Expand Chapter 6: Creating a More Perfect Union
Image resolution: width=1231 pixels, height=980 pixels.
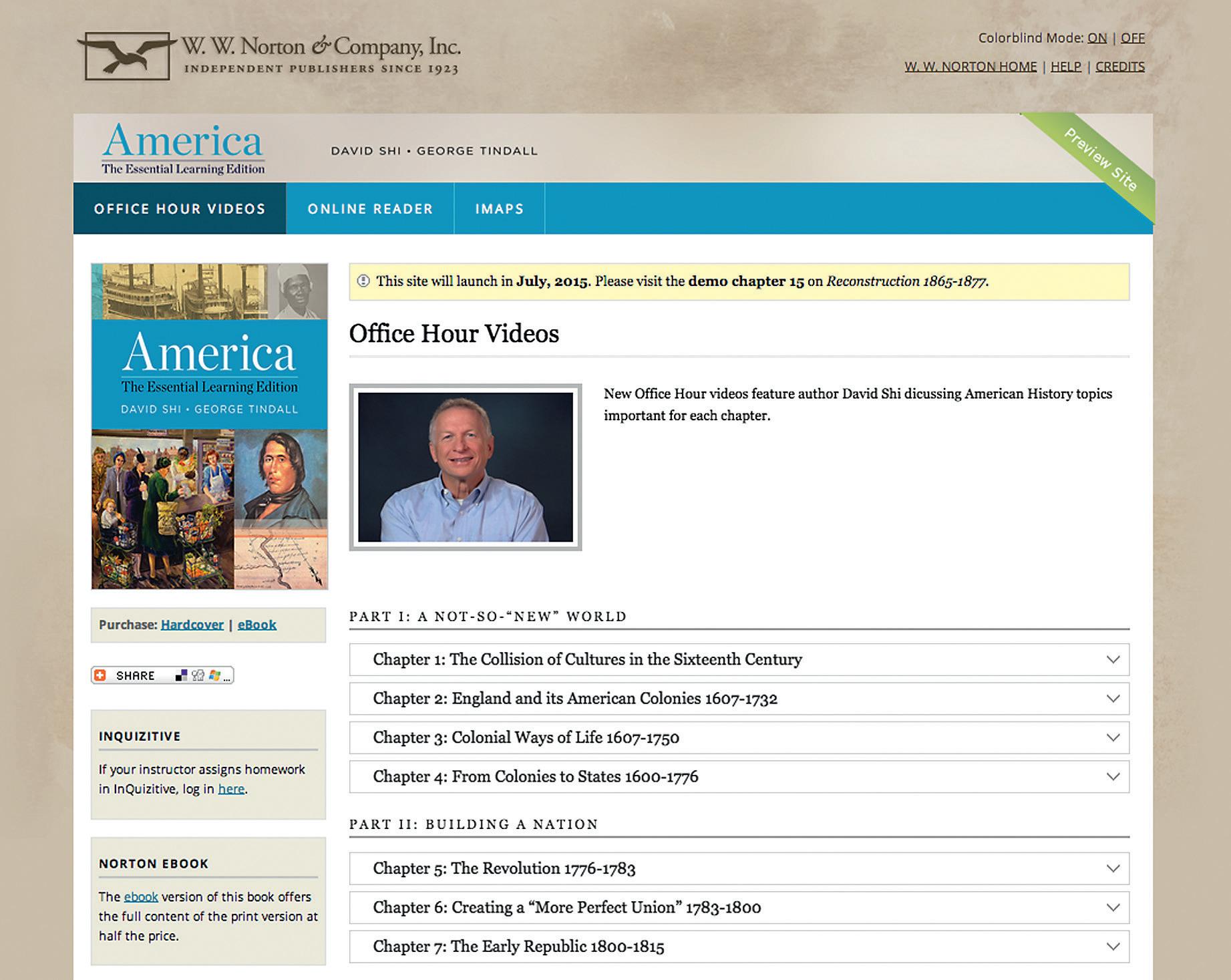click(x=739, y=907)
